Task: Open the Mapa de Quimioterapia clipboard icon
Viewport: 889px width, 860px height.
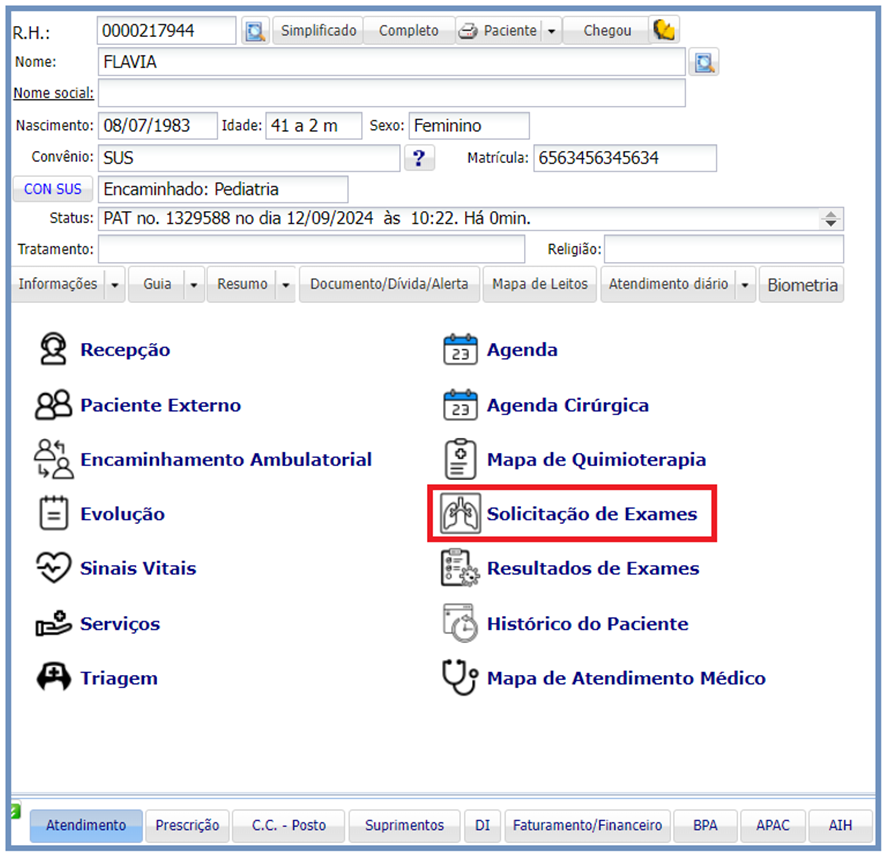Action: point(460,459)
